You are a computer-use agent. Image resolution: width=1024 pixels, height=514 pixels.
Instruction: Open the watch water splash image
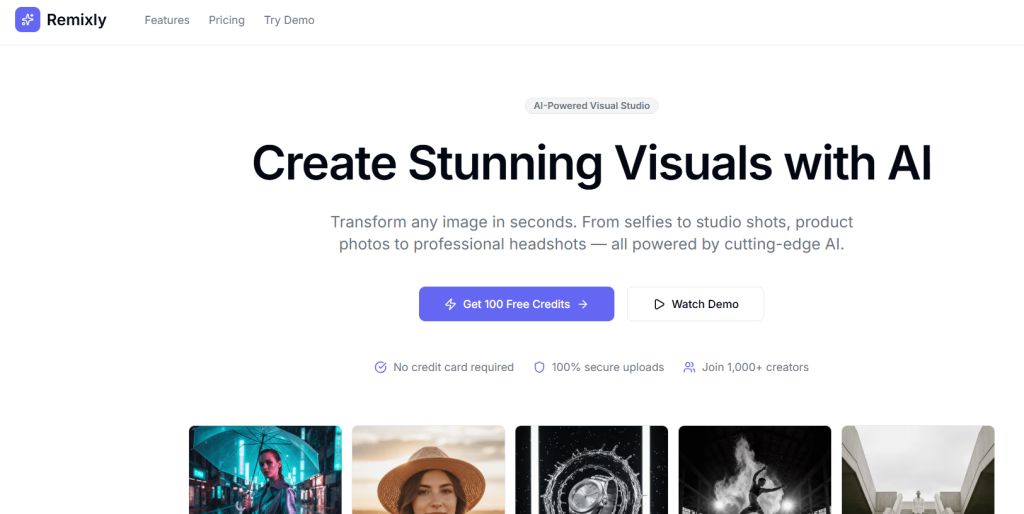pos(591,469)
